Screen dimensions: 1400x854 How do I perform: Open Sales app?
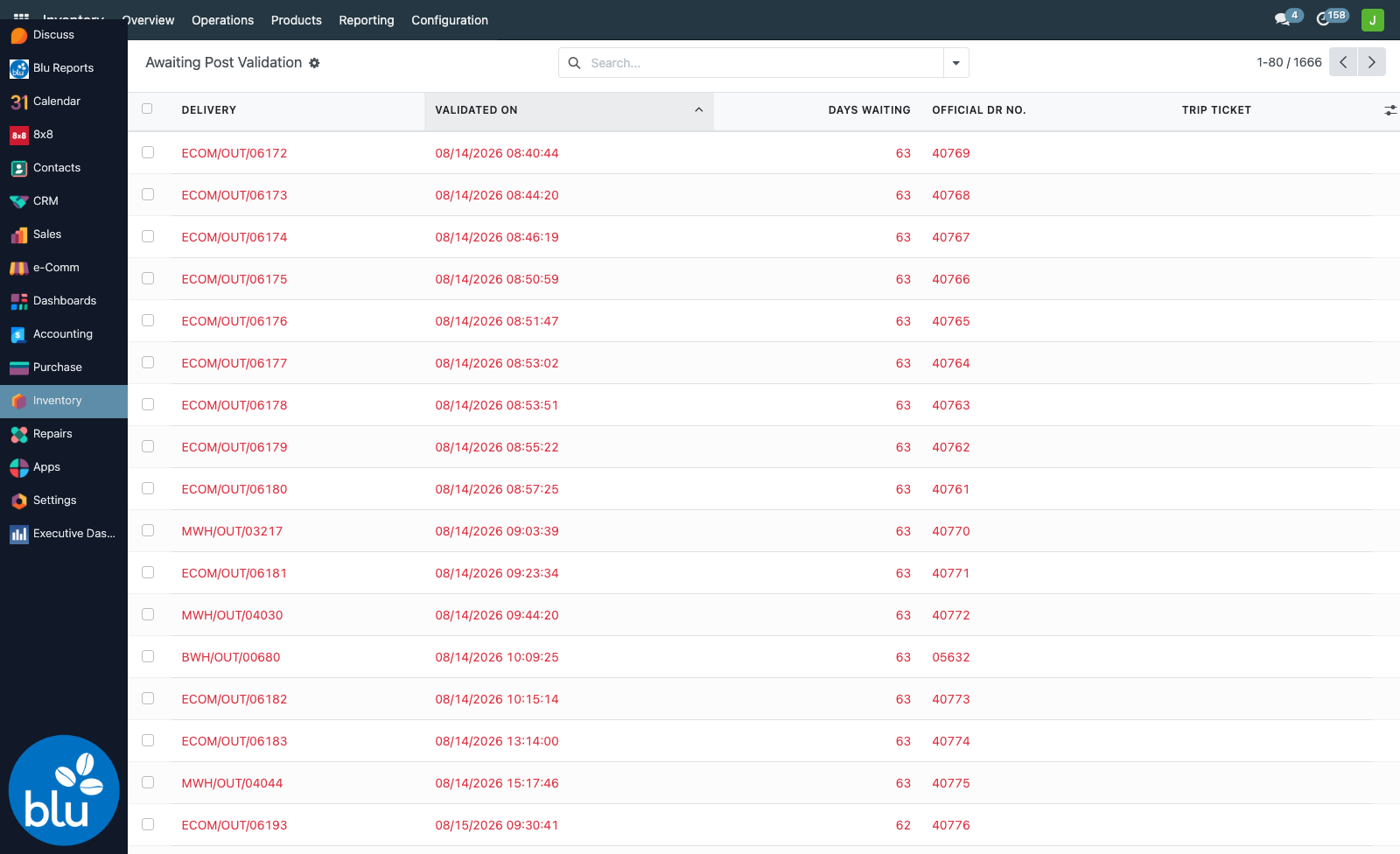click(x=64, y=234)
